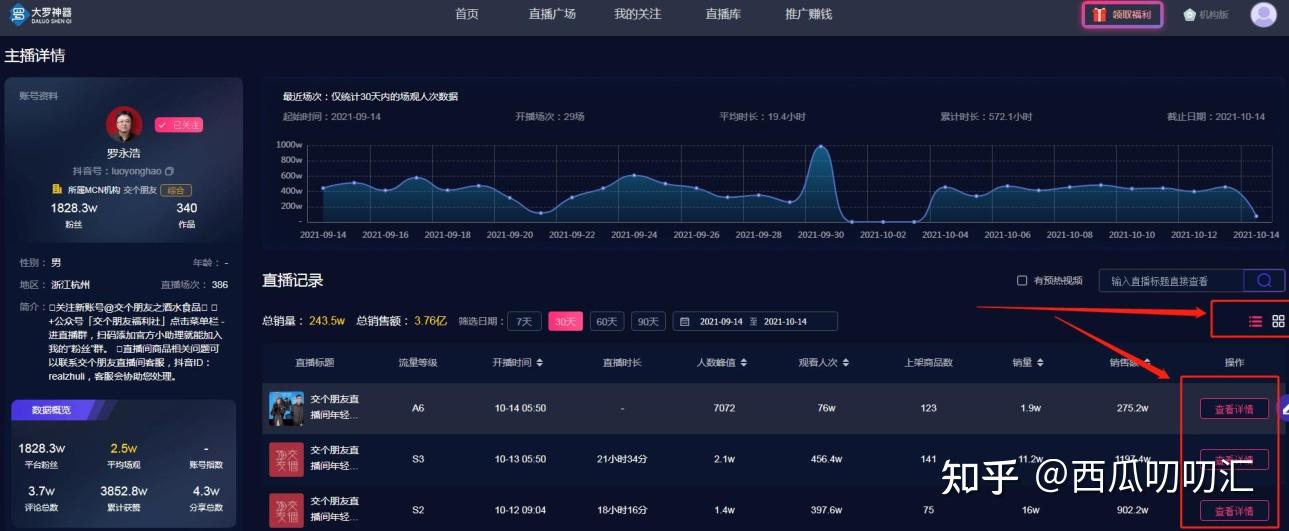Filter records by 60天
This screenshot has width=1289, height=531.
pyautogui.click(x=606, y=321)
